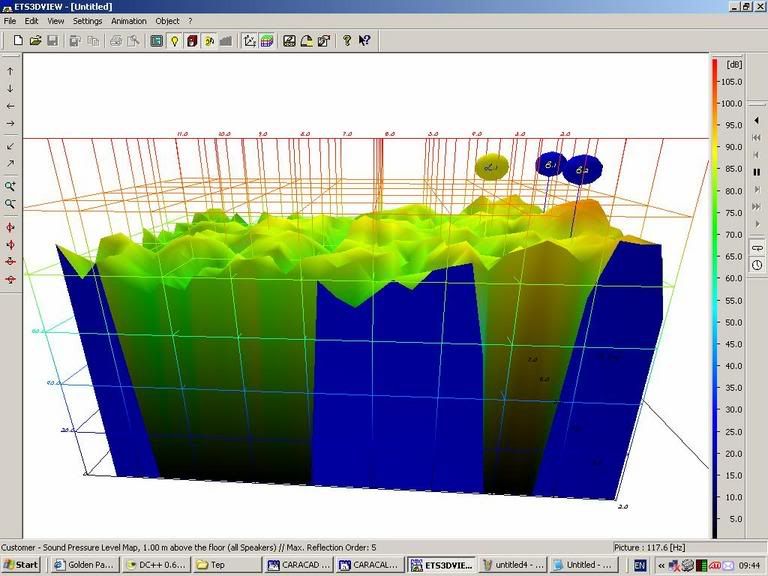Click the diagonal down-left arrow icon
Image resolution: width=768 pixels, height=576 pixels.
[x=11, y=146]
